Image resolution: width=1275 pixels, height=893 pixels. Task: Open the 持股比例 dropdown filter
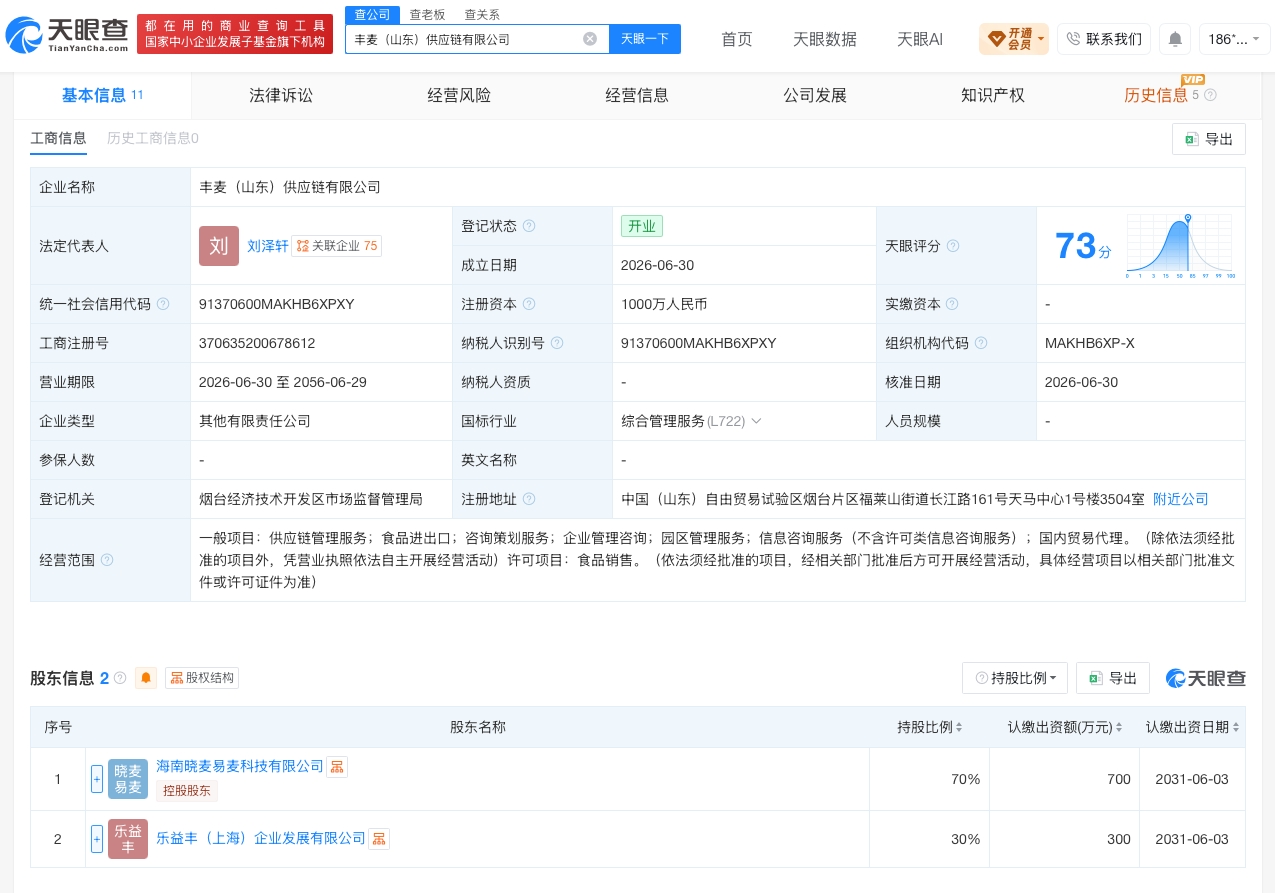point(1015,678)
